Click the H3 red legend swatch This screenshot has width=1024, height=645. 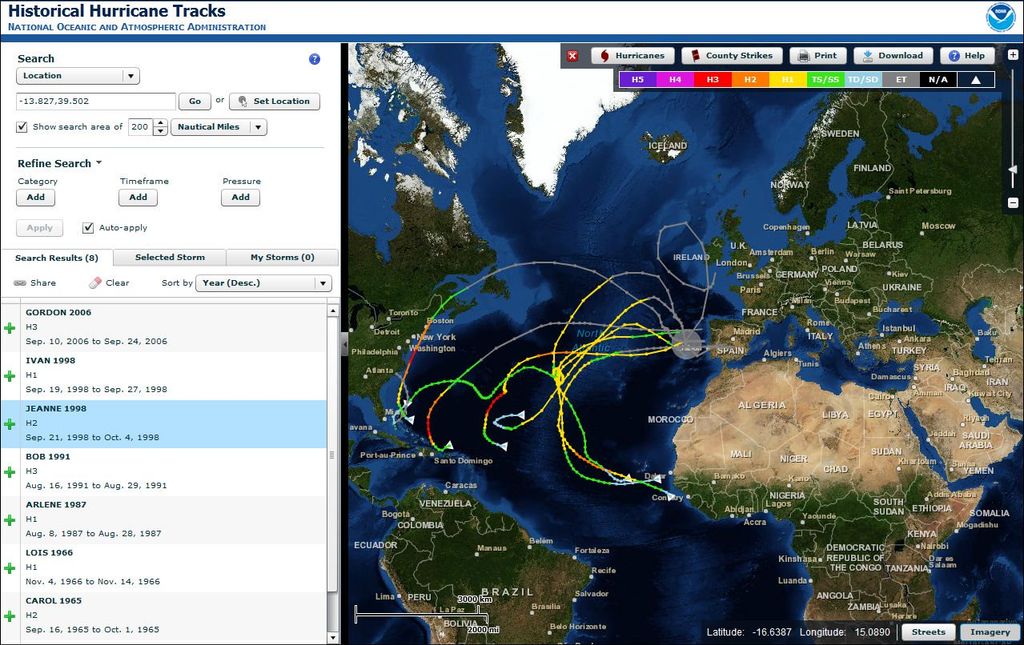(712, 80)
